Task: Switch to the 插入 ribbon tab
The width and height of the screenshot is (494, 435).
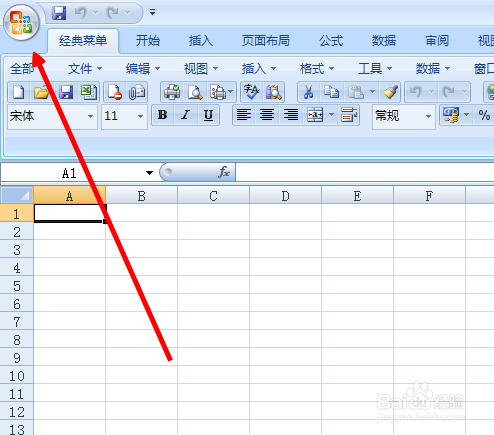Action: pyautogui.click(x=201, y=41)
